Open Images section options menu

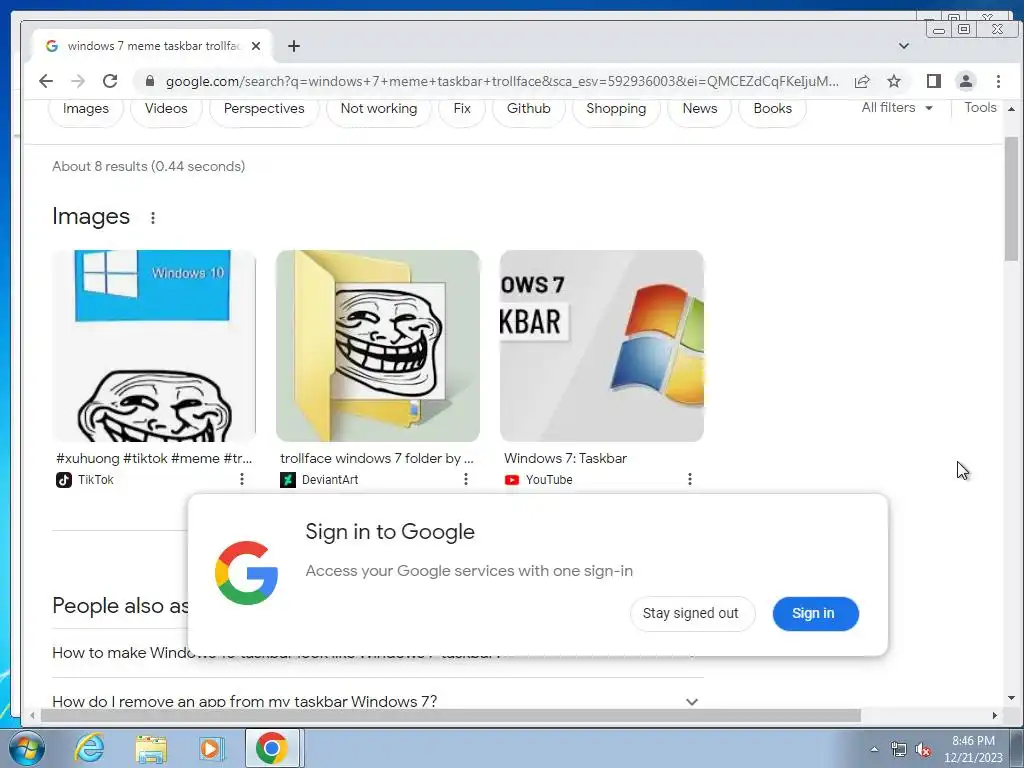(x=153, y=217)
